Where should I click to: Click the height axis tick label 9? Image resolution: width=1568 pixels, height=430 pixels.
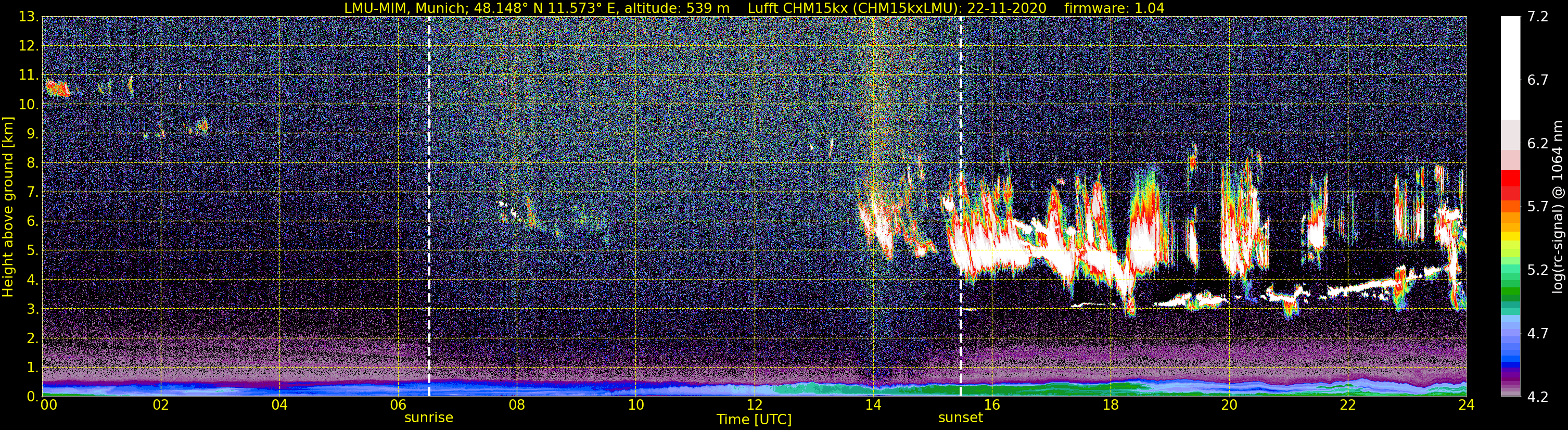[32, 134]
